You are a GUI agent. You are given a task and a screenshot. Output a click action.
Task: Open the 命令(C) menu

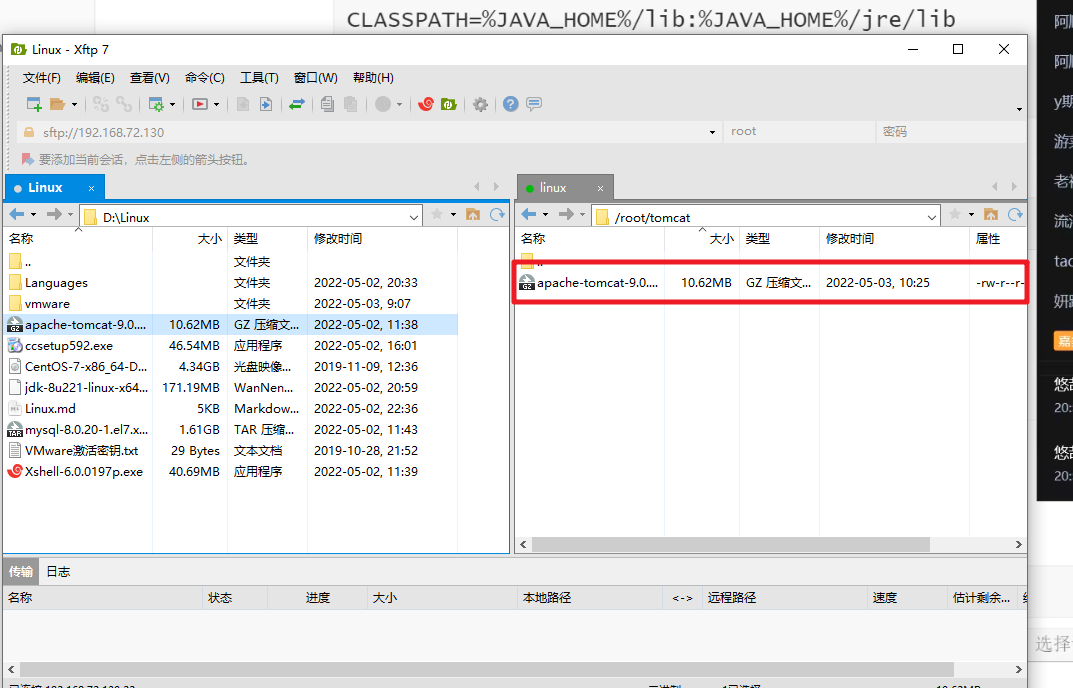(205, 78)
